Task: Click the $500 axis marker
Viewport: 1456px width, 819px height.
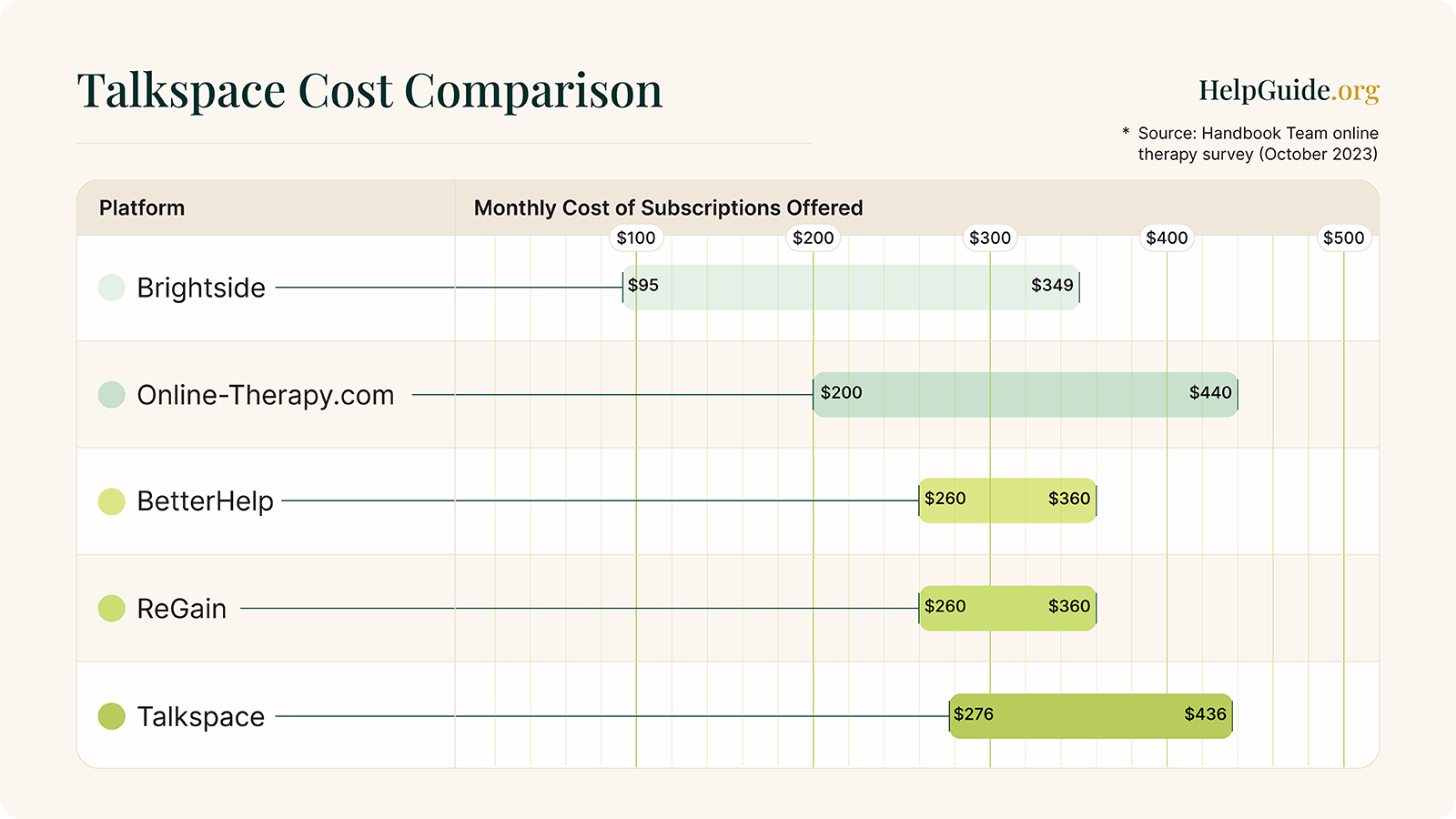Action: coord(1343,238)
